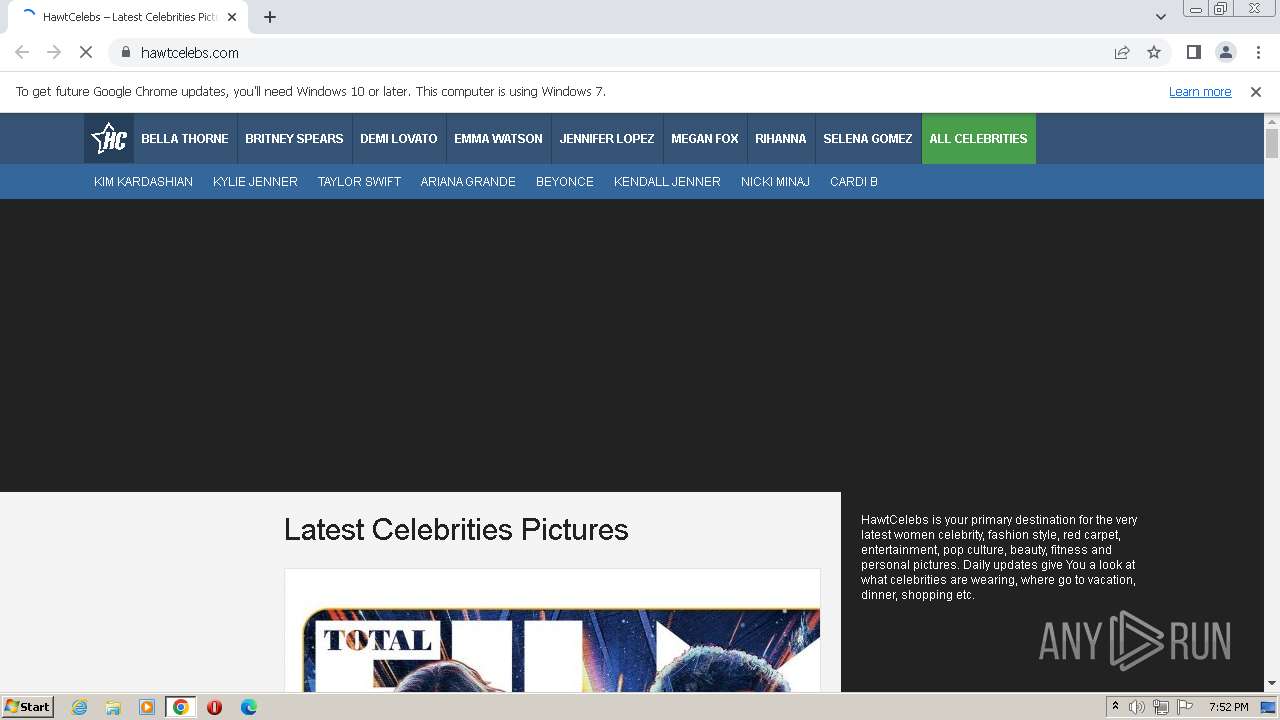Open Bella Thorne menu item
Screen dimensions: 1280x720
pos(185,139)
